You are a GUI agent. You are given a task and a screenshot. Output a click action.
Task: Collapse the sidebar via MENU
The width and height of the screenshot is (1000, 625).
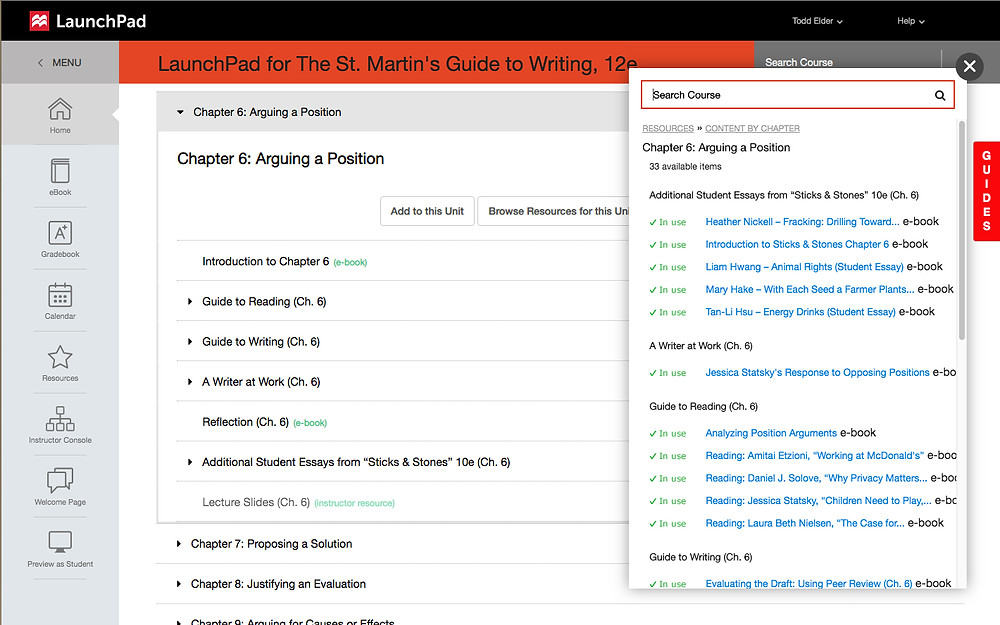click(x=59, y=62)
